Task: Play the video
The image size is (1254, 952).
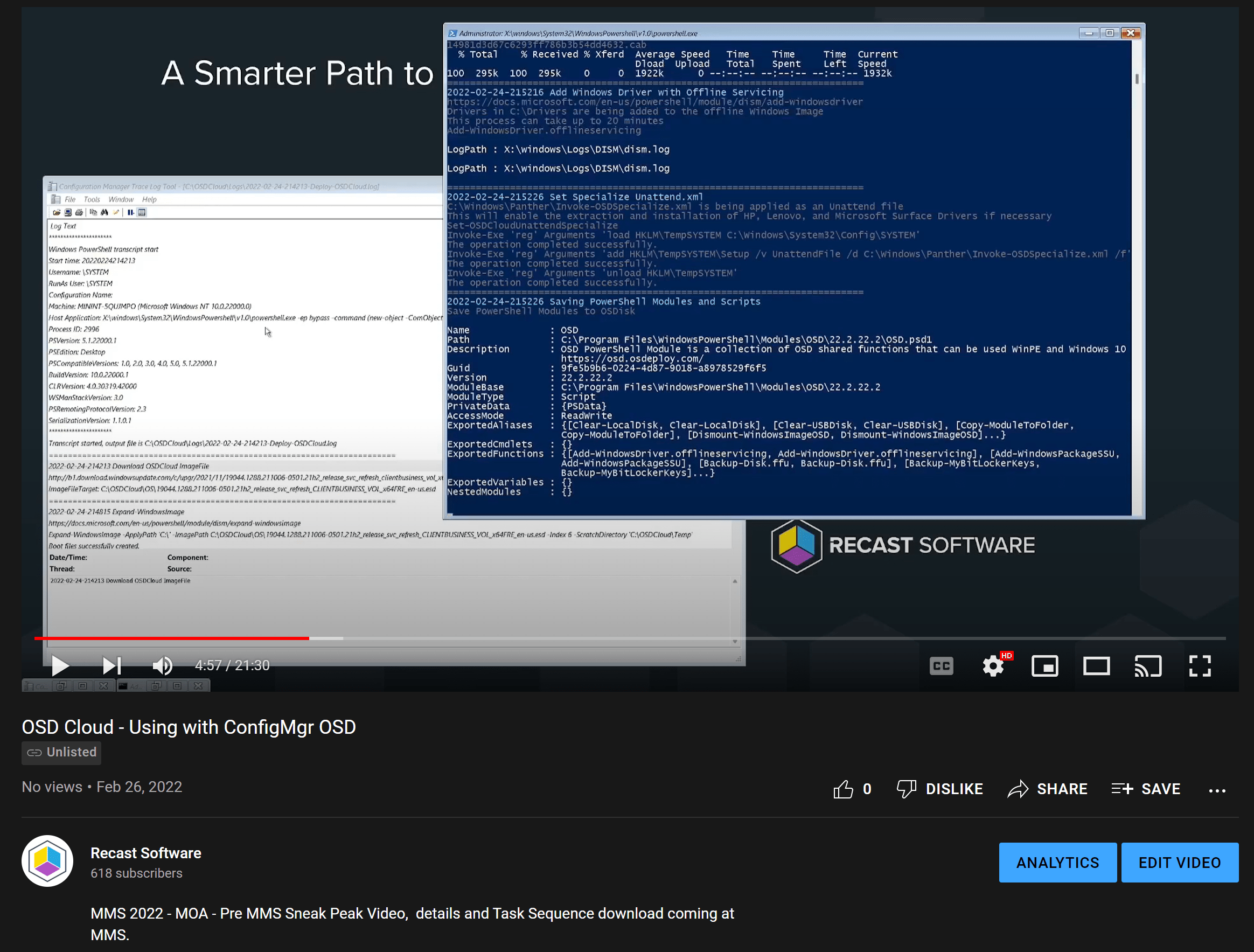Action: (x=60, y=666)
